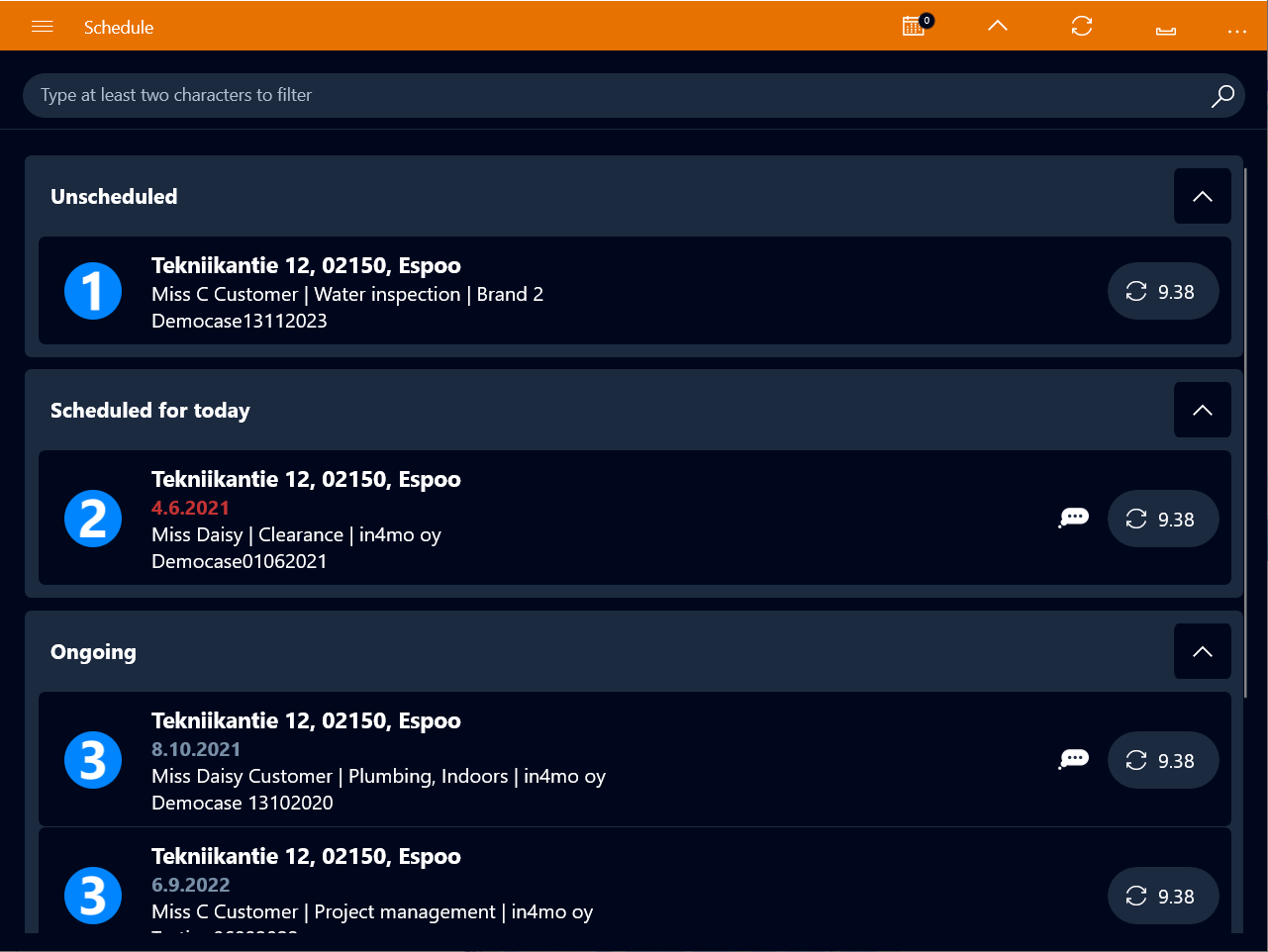Collapse the Unscheduled section

(1202, 196)
